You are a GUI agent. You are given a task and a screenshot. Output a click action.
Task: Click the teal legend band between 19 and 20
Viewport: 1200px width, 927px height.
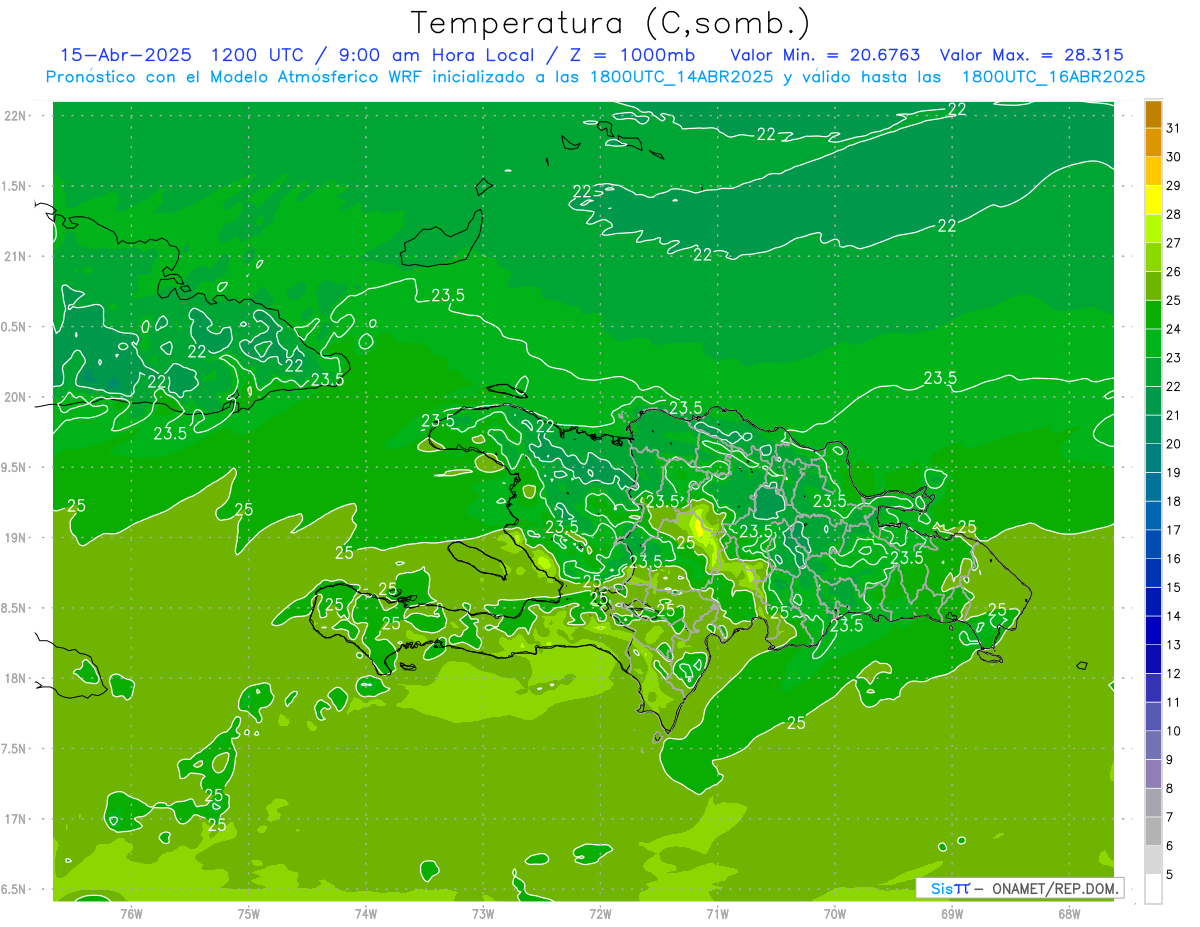pyautogui.click(x=1153, y=459)
